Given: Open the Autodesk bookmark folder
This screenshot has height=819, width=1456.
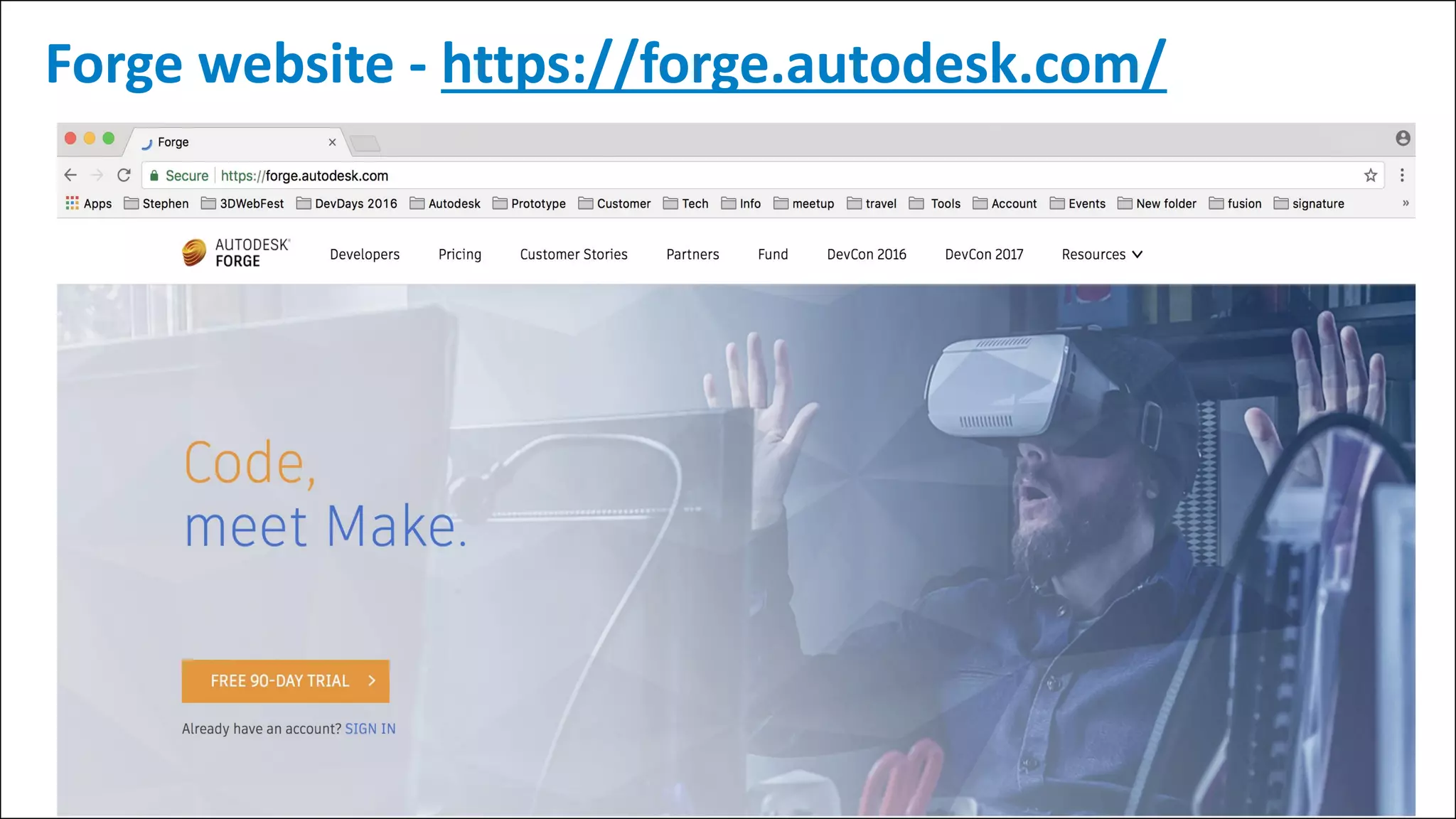Looking at the screenshot, I should (445, 203).
